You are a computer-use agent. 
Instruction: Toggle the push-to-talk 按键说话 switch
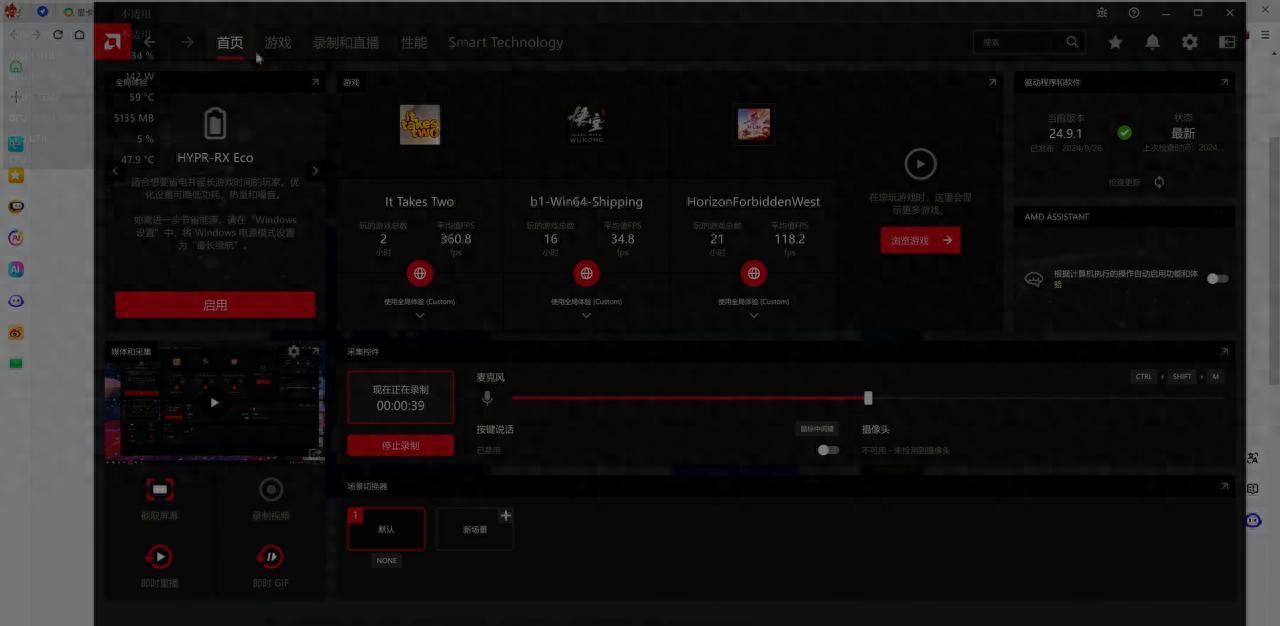[x=828, y=449]
